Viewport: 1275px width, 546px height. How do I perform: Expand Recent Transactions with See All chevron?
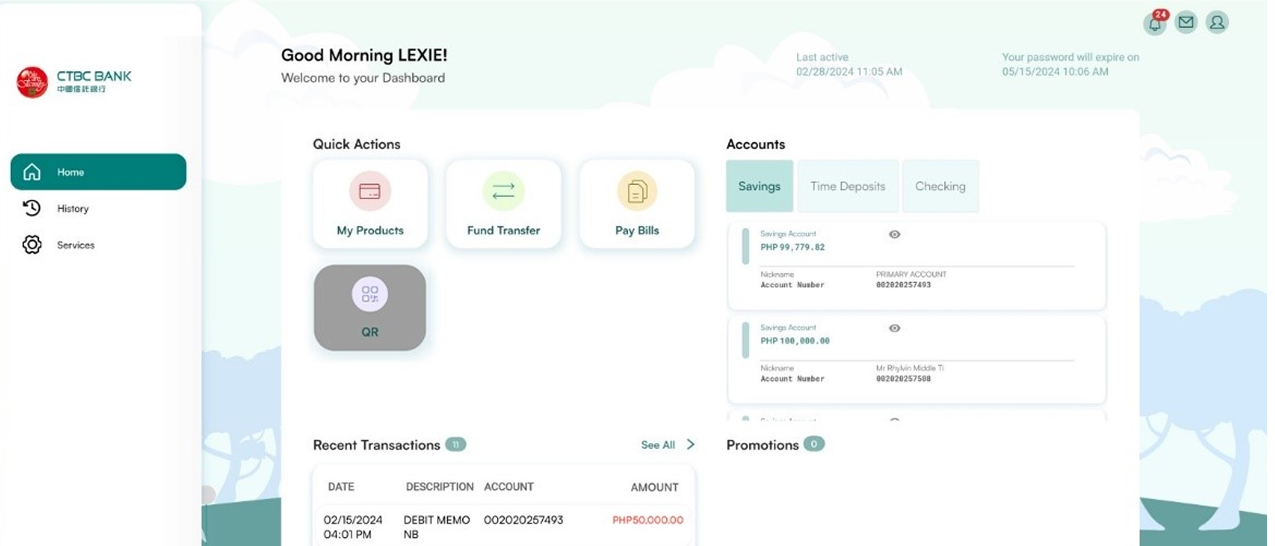690,445
